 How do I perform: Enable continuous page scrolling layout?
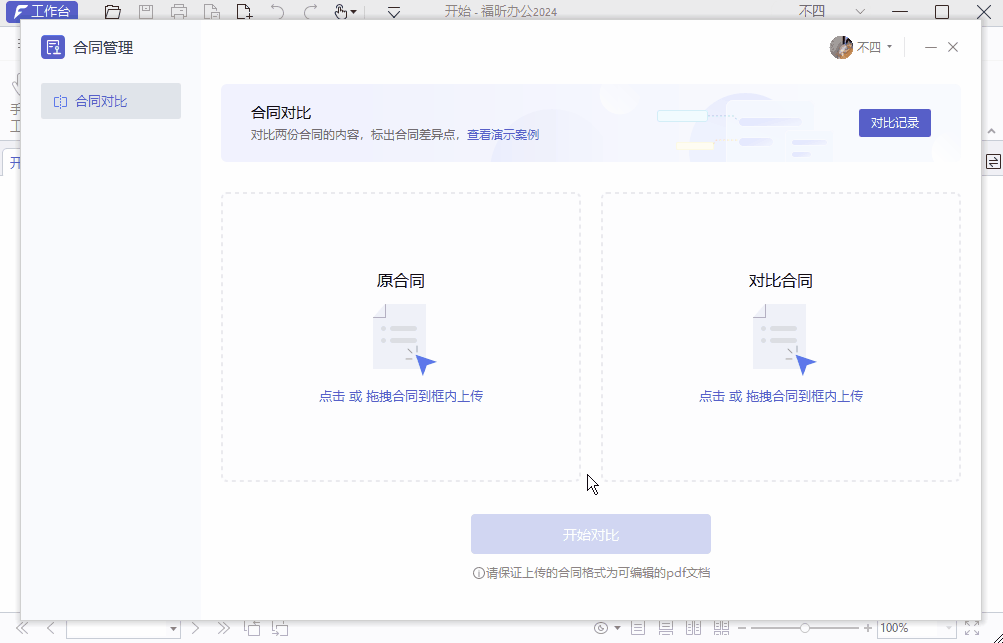[665, 627]
